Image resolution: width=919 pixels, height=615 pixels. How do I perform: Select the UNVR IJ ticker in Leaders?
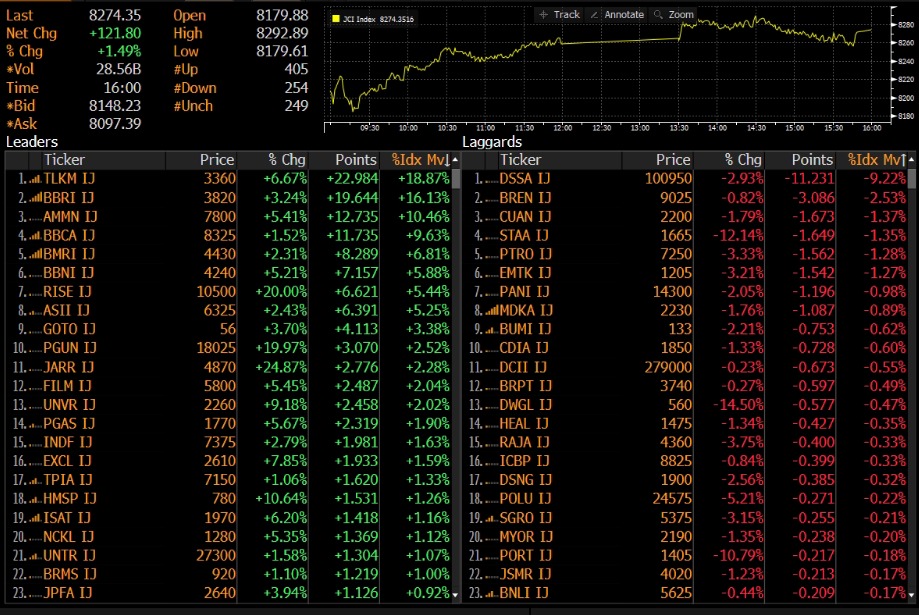(x=69, y=405)
